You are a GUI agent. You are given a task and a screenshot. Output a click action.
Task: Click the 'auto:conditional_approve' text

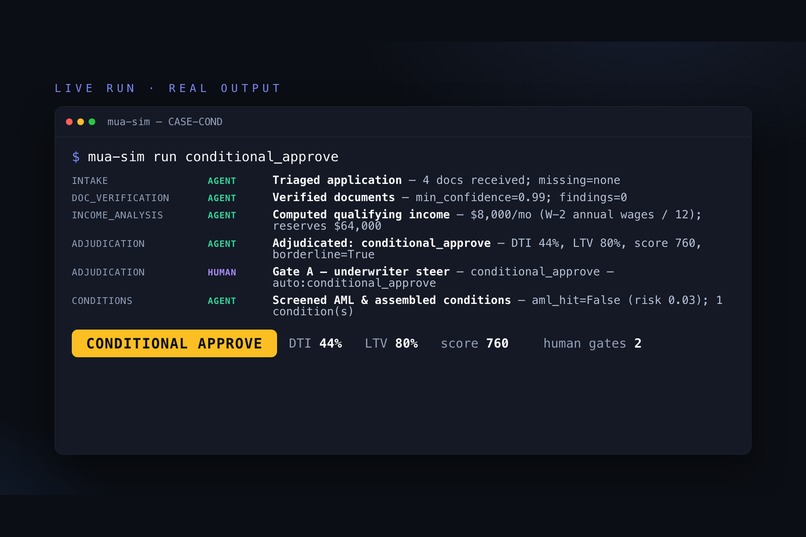(x=354, y=283)
